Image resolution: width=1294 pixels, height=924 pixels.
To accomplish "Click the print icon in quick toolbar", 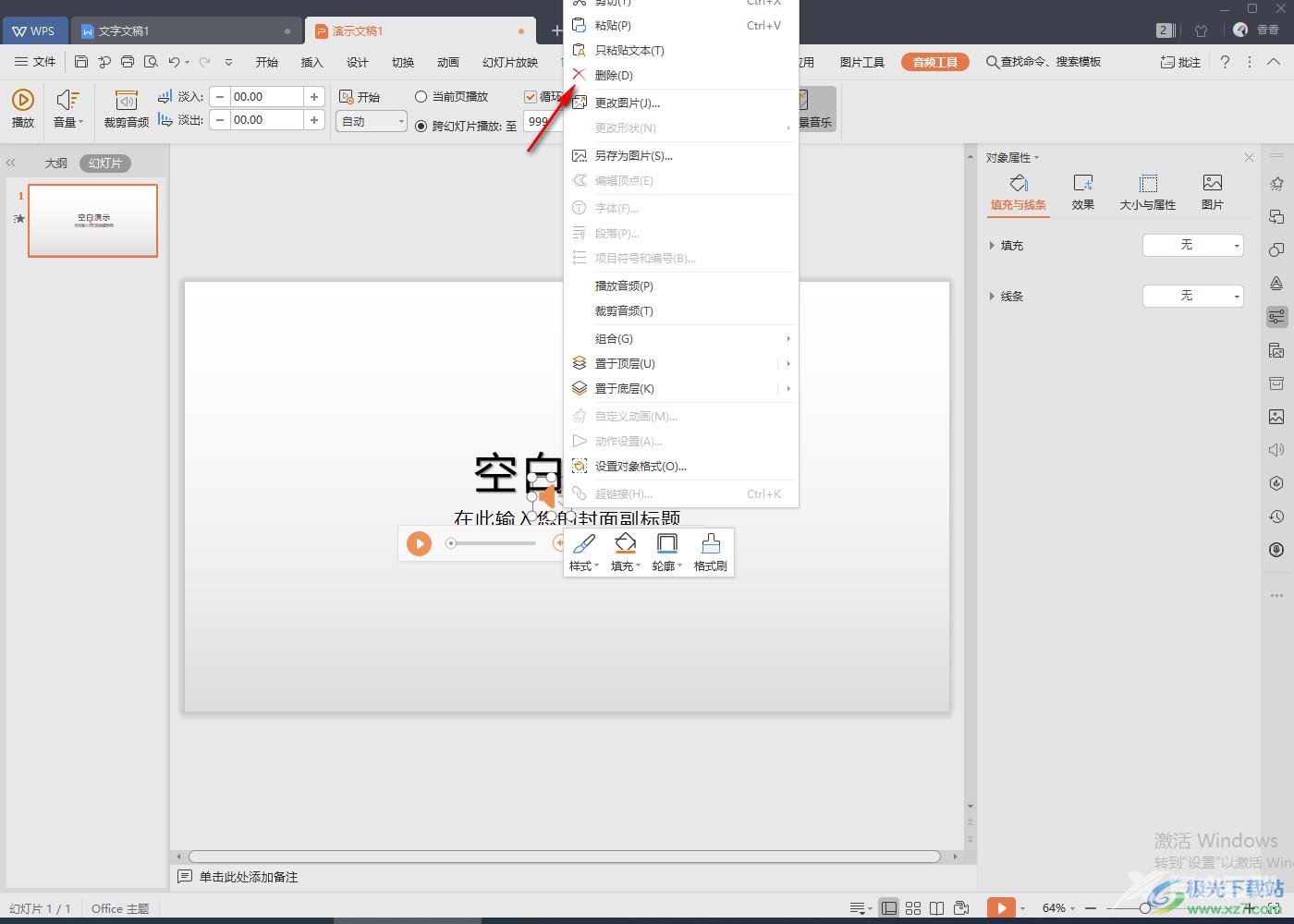I will point(128,62).
